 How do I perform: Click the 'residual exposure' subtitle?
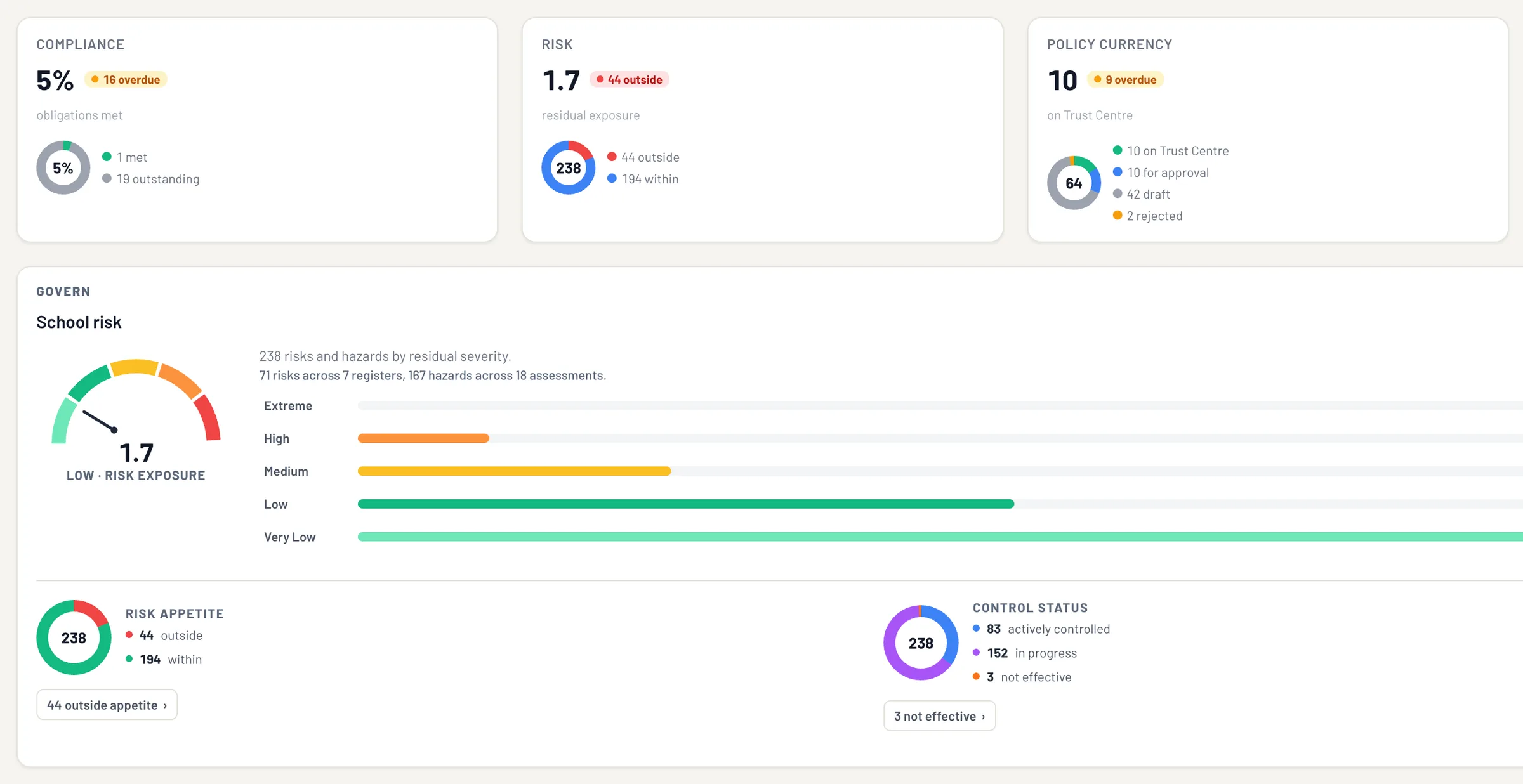click(590, 115)
